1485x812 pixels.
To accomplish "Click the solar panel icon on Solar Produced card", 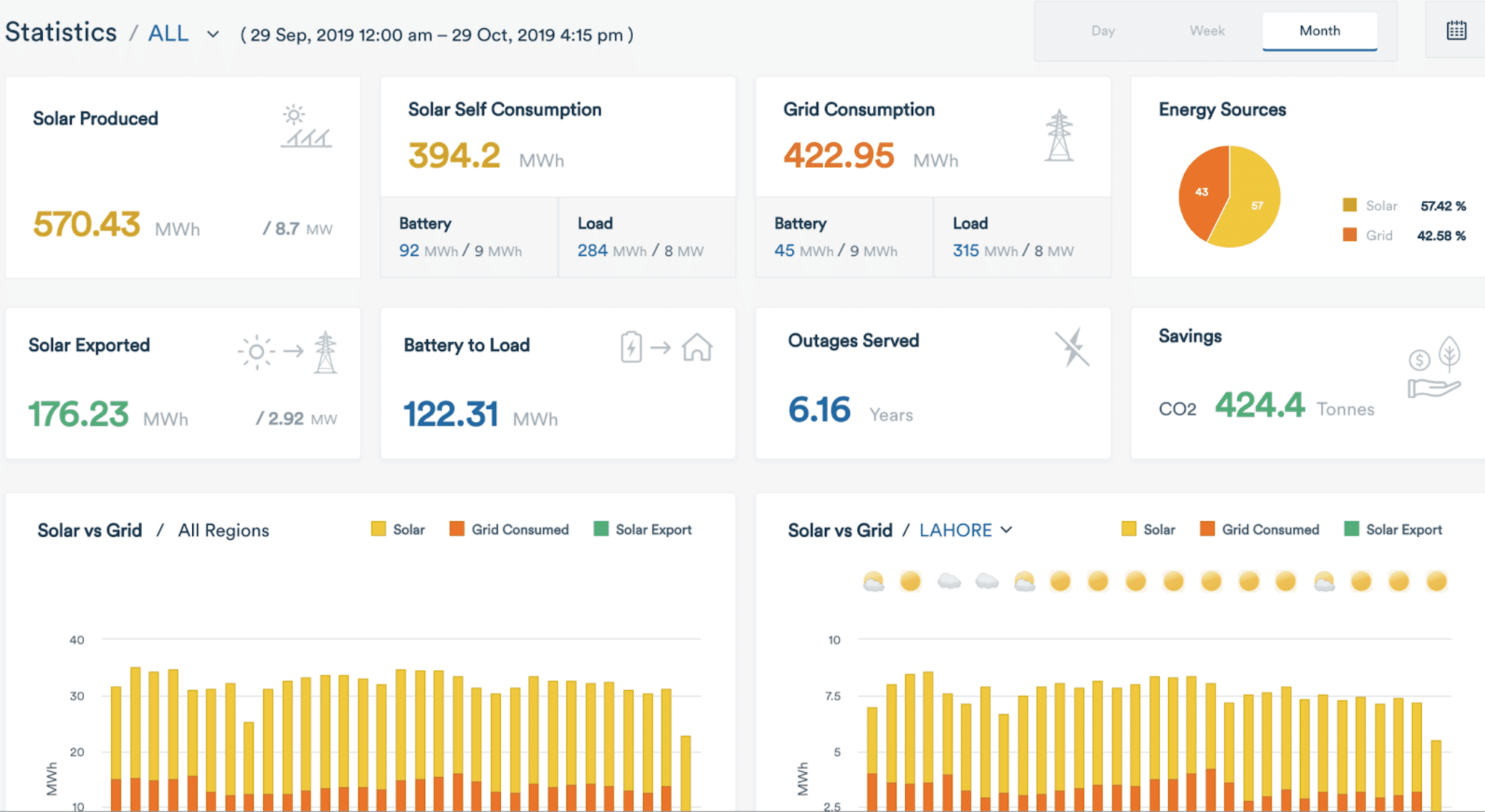I will click(306, 125).
